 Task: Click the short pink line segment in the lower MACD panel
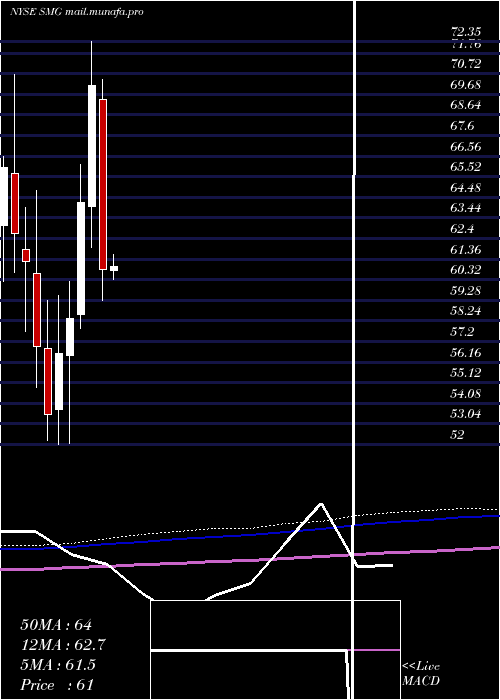(374, 650)
